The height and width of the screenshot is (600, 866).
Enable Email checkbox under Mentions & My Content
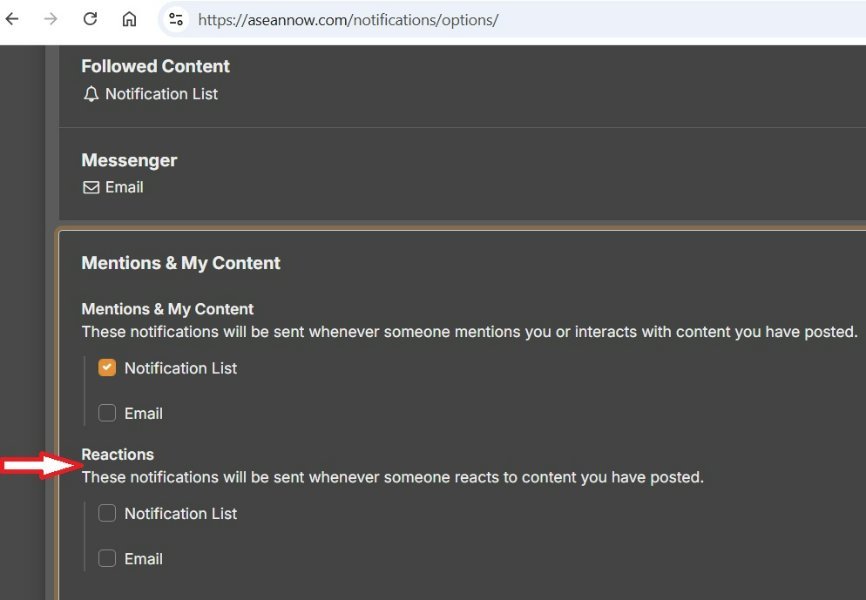[x=107, y=413]
